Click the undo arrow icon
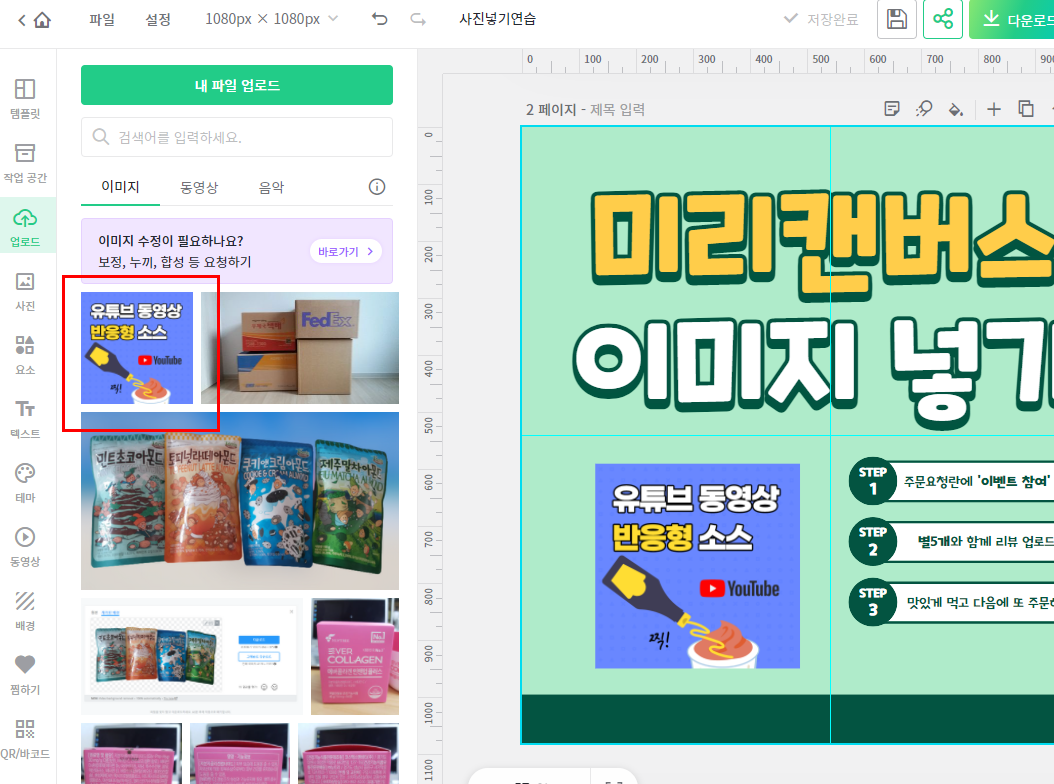Viewport: 1054px width, 784px height. point(378,19)
